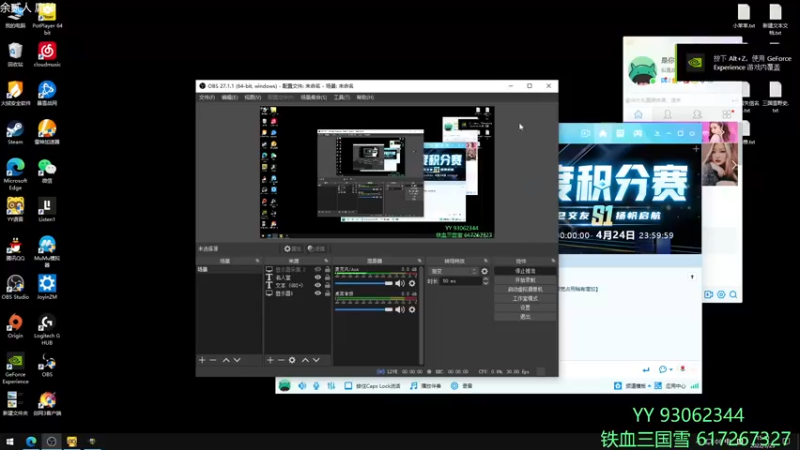Toggle visibility eye of Display 1 source
This screenshot has height=450, width=800.
(x=318, y=293)
